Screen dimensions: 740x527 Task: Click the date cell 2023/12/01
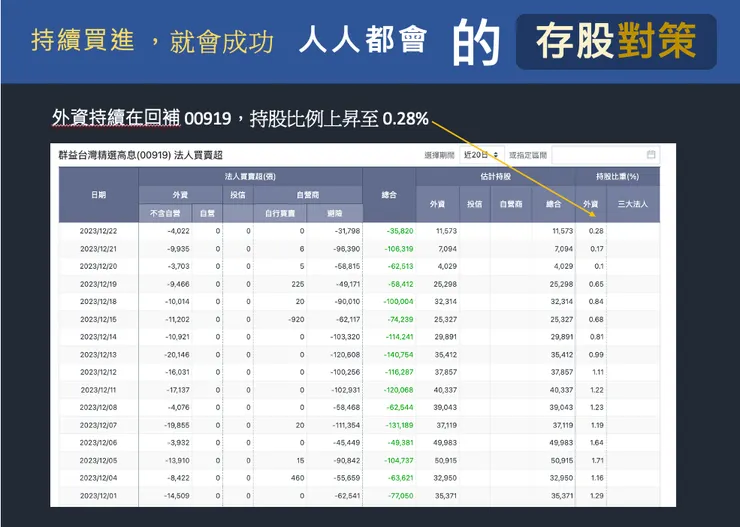click(x=98, y=496)
